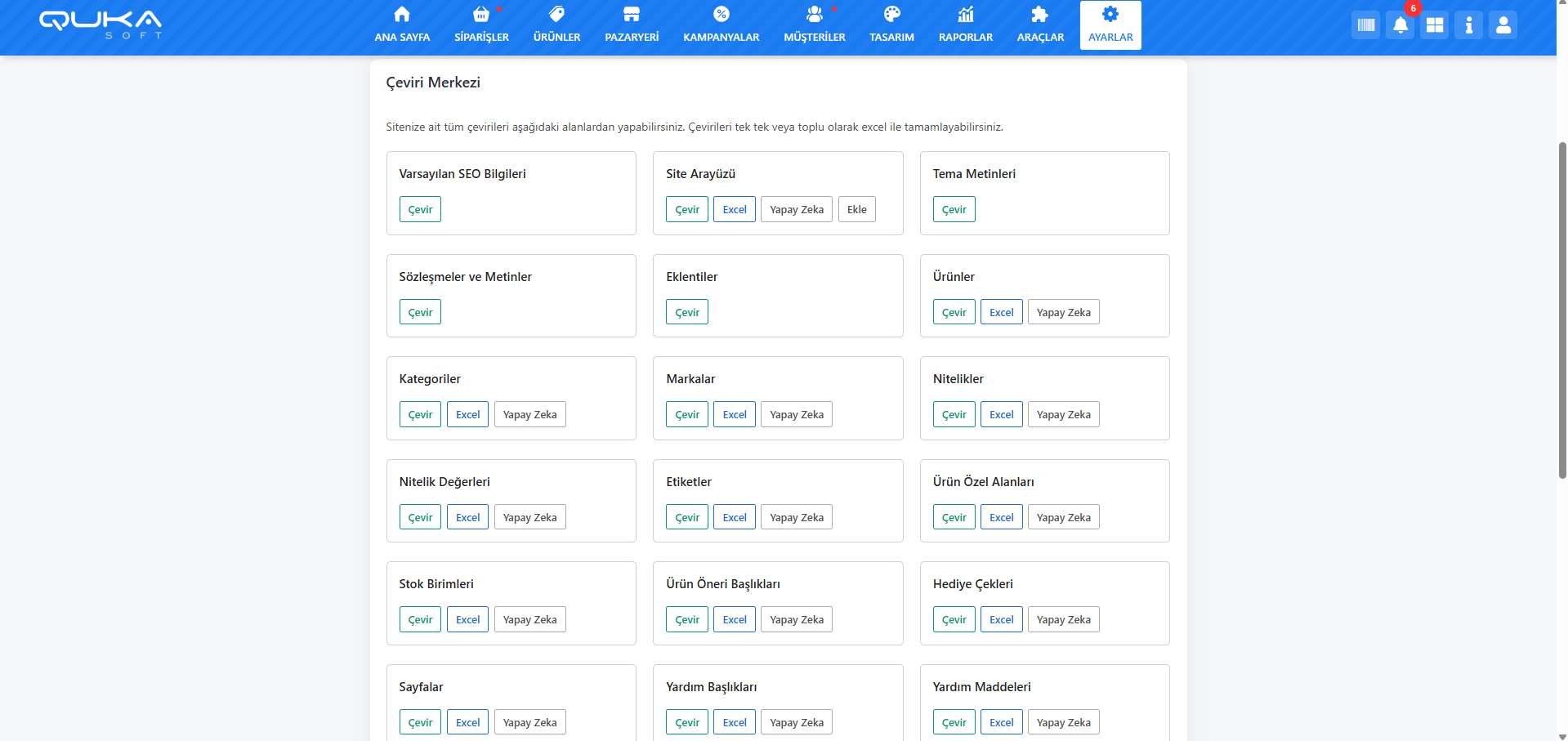This screenshot has height=741, width=1568.
Task: Click the barcode icon in header
Action: [1365, 25]
